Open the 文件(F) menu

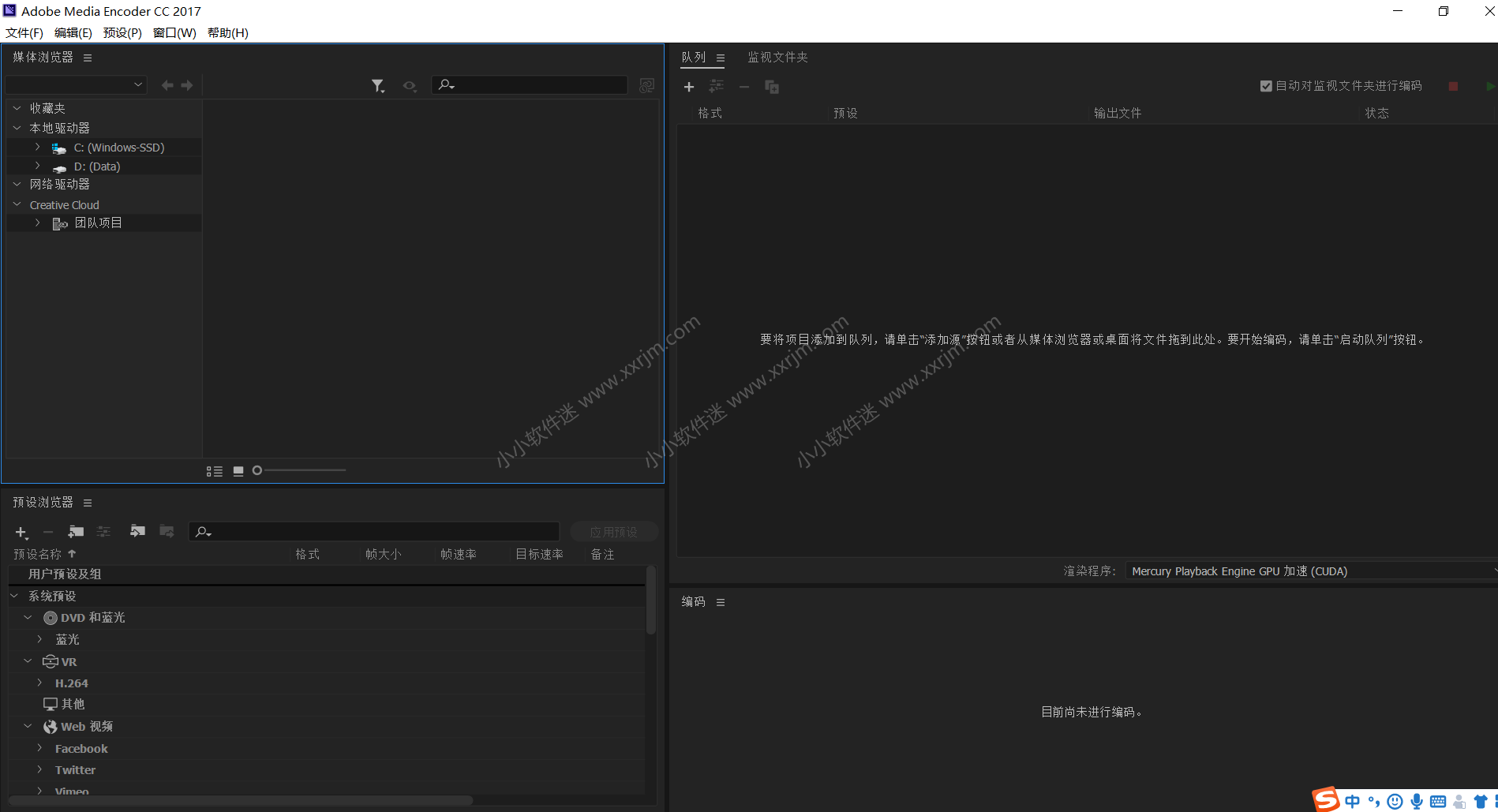(x=24, y=32)
